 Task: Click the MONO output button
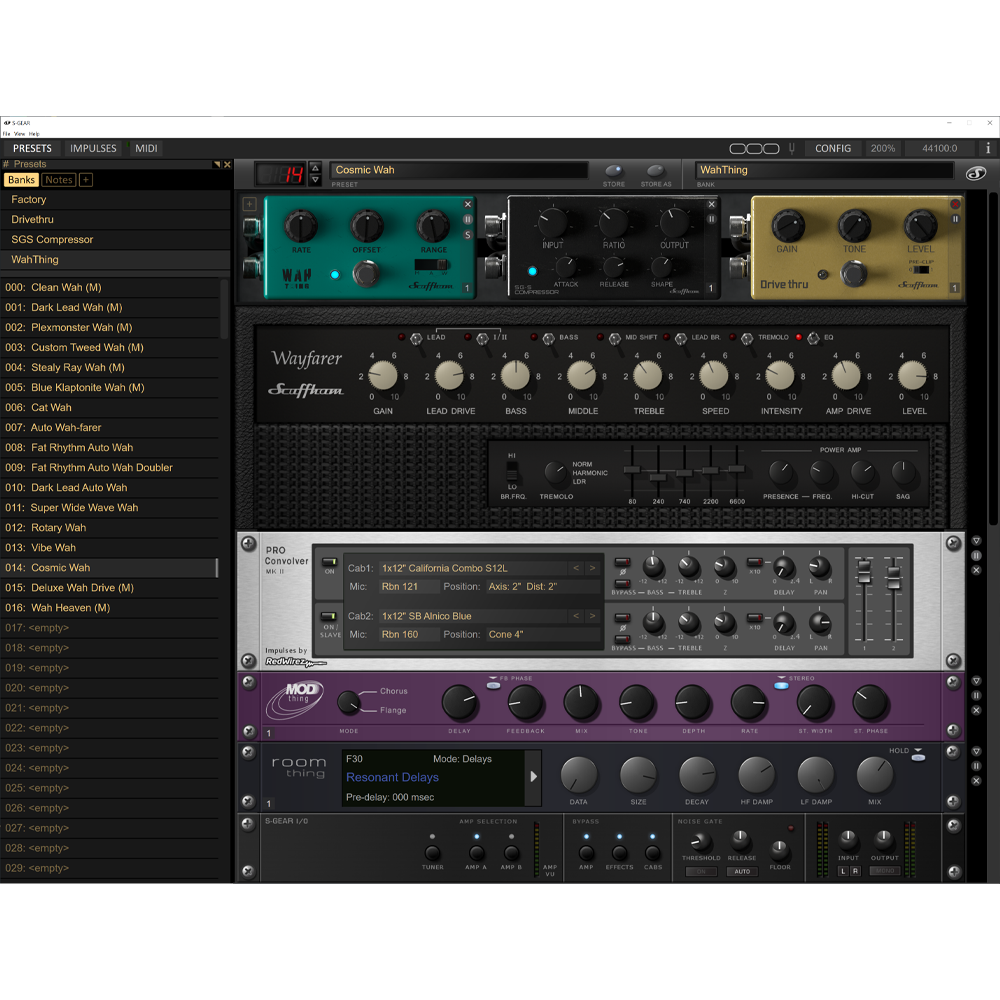click(x=885, y=871)
